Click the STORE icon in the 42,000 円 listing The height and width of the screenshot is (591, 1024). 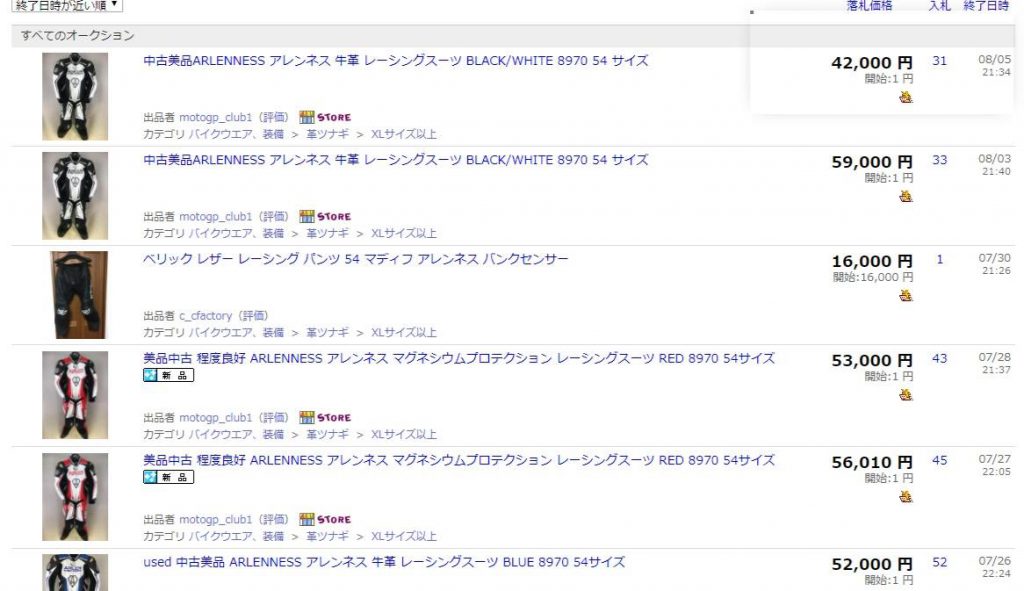point(325,117)
